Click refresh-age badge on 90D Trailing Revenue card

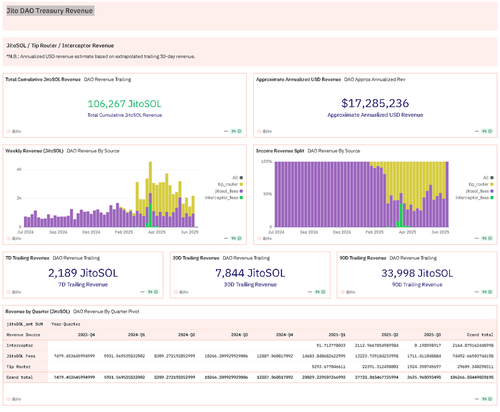coord(487,292)
